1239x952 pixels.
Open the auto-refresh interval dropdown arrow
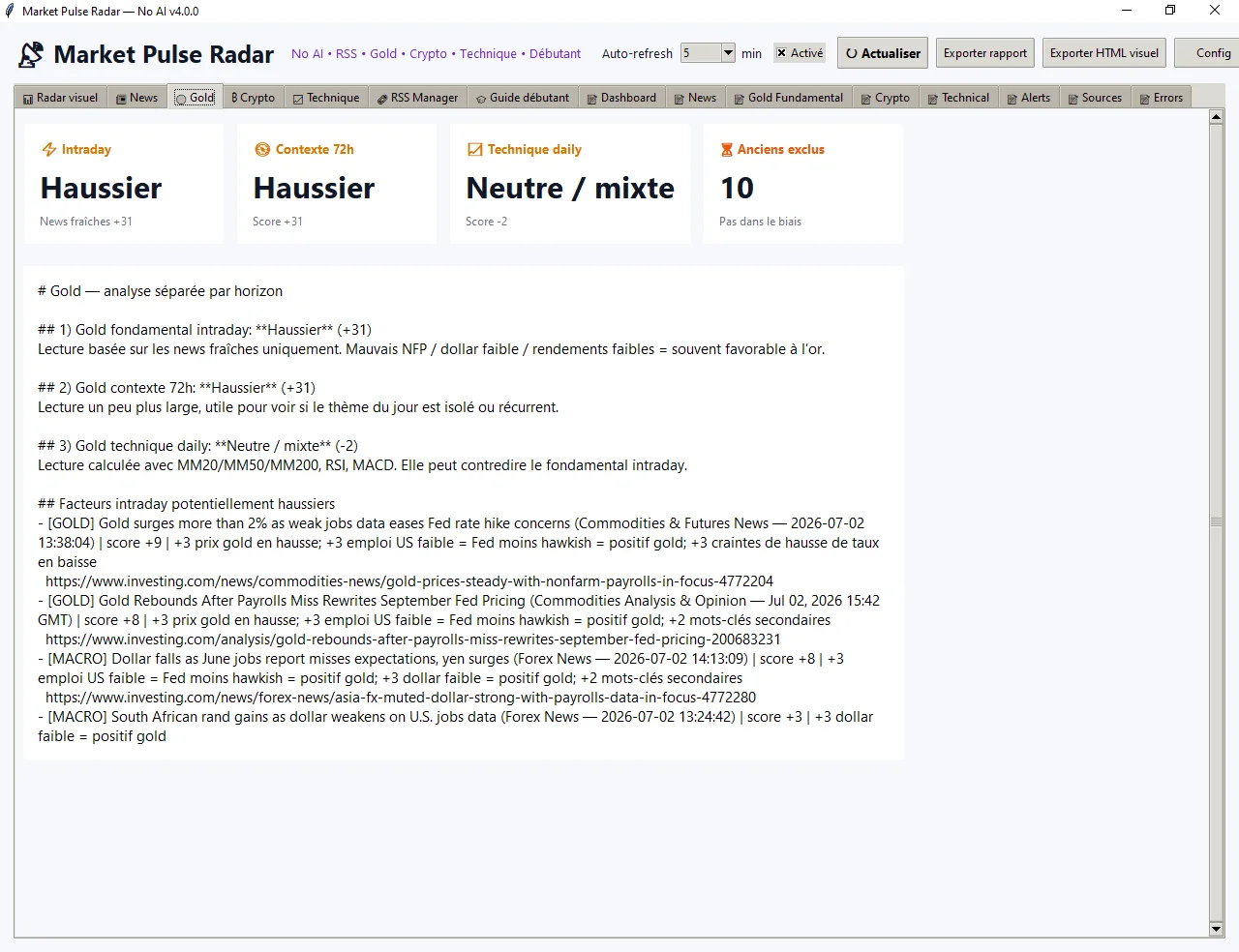(728, 53)
